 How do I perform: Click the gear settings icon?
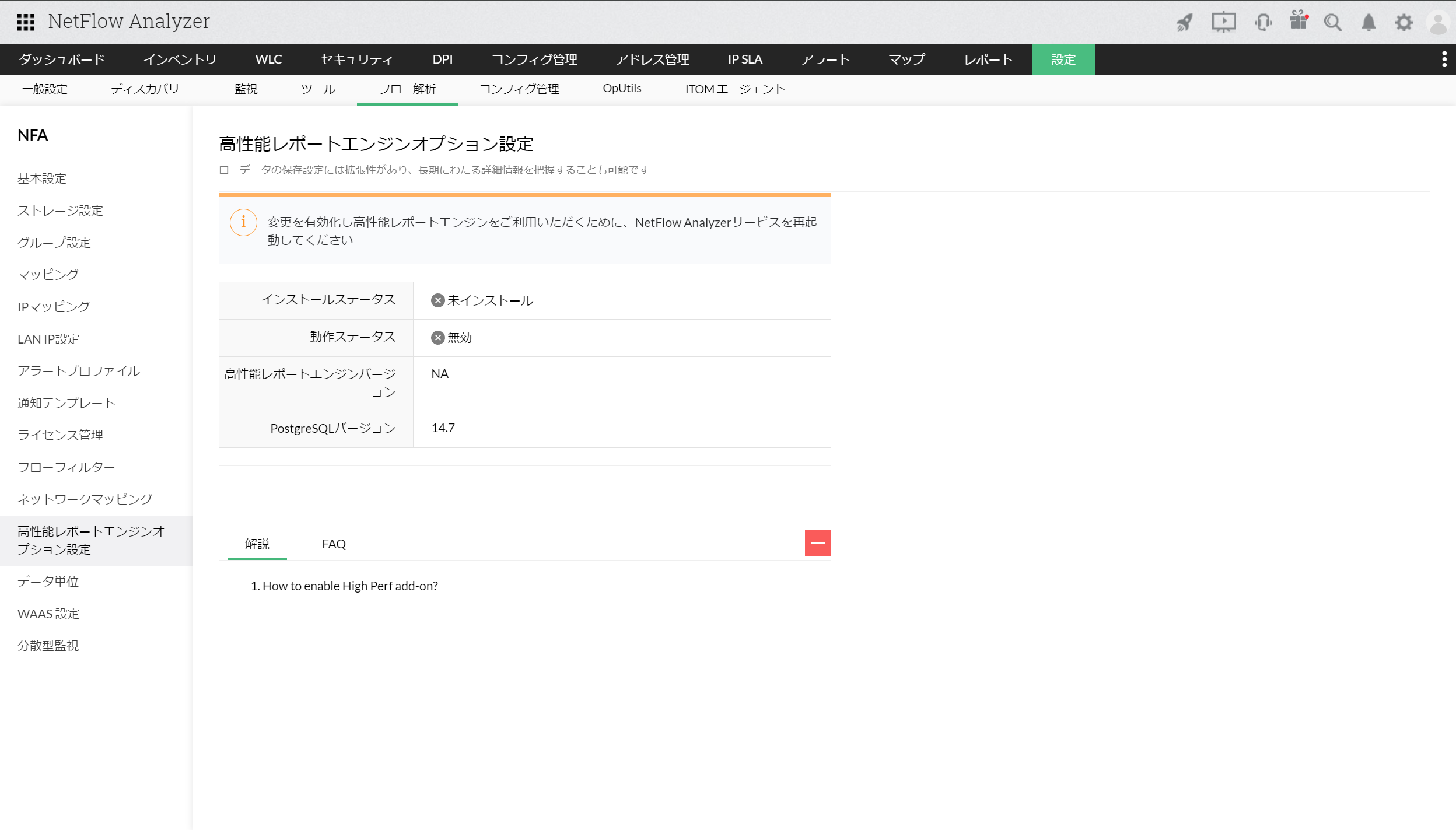pyautogui.click(x=1403, y=23)
